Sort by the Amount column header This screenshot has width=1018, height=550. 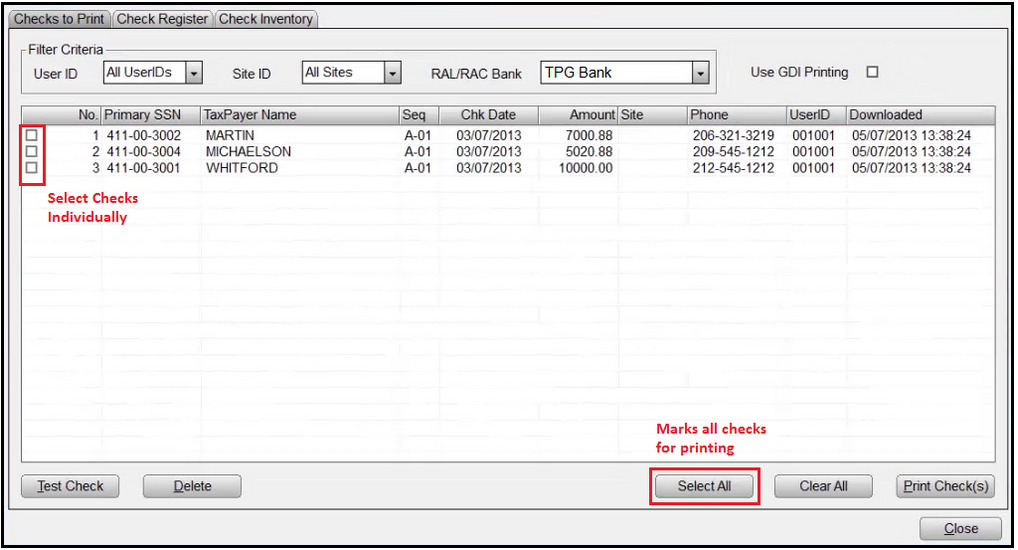point(578,115)
